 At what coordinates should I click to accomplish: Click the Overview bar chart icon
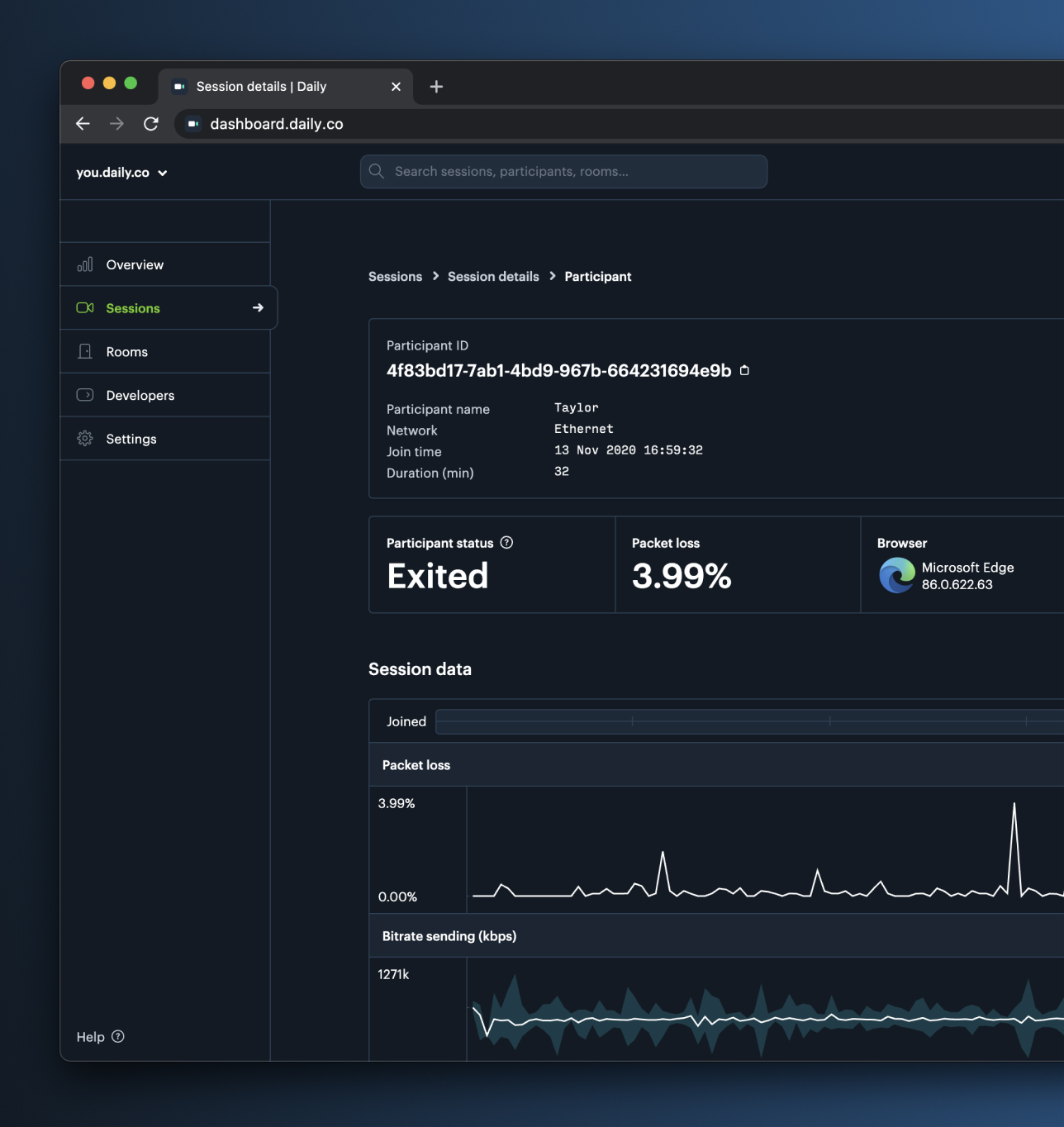85,264
